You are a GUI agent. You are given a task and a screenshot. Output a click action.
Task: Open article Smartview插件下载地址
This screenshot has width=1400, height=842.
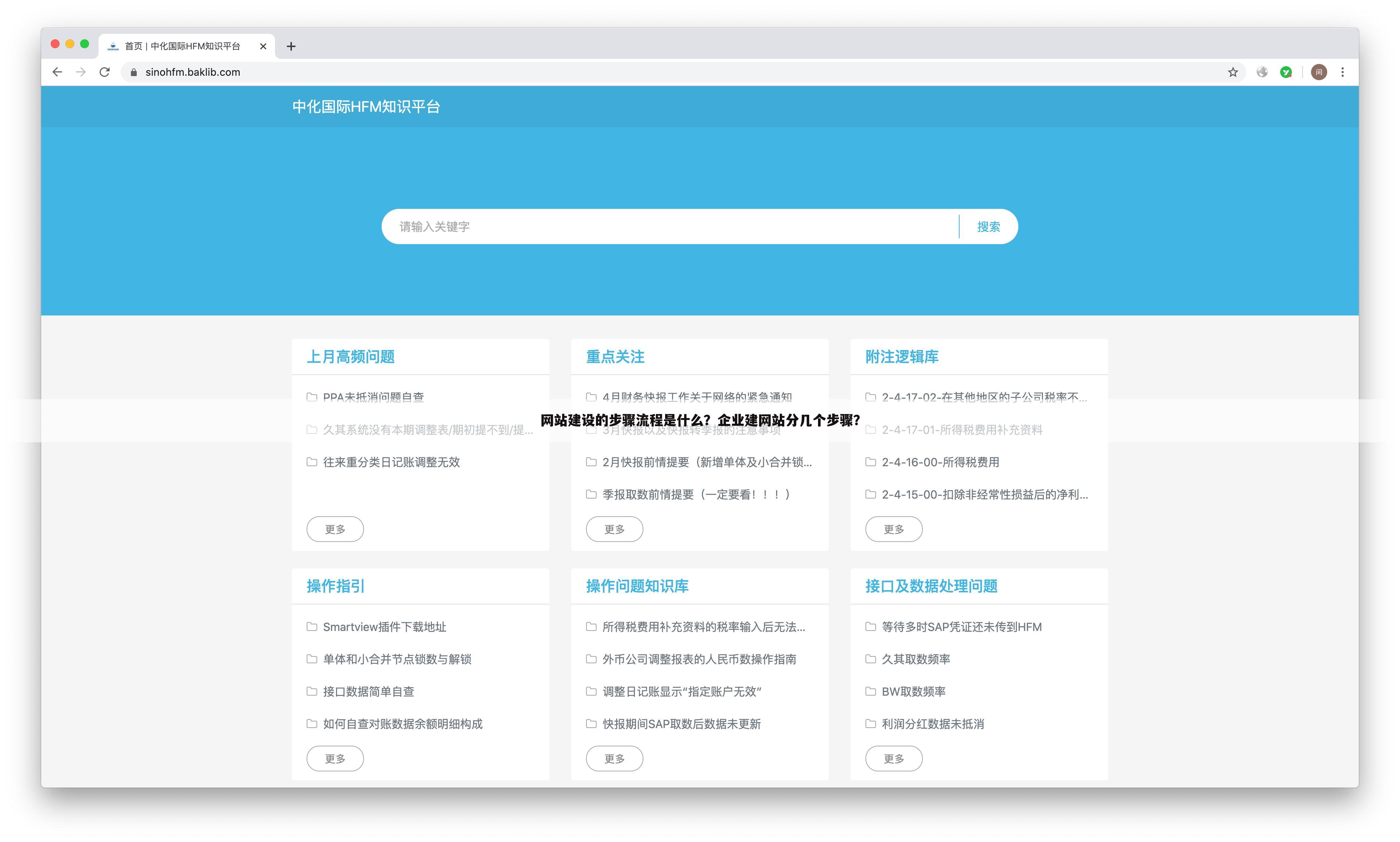click(x=385, y=627)
